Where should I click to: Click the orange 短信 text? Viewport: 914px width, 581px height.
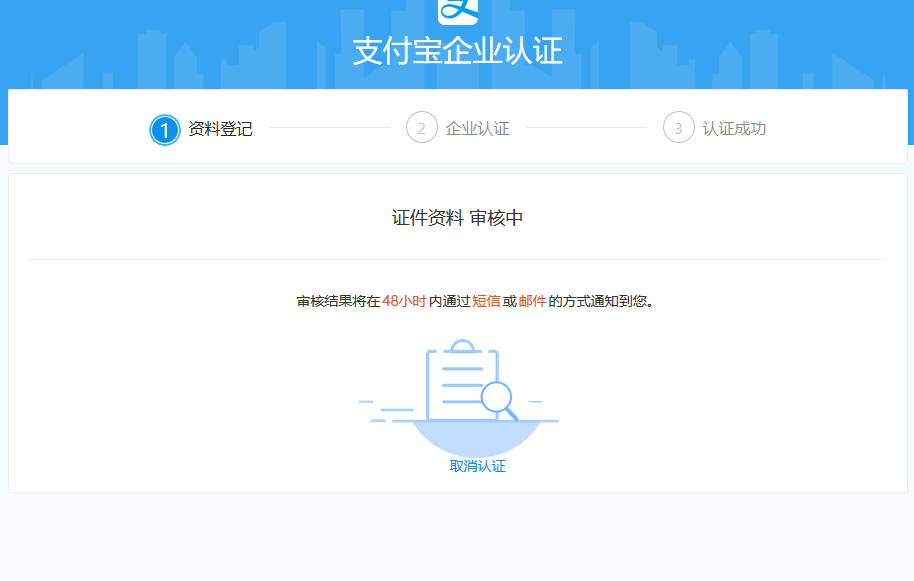click(486, 301)
